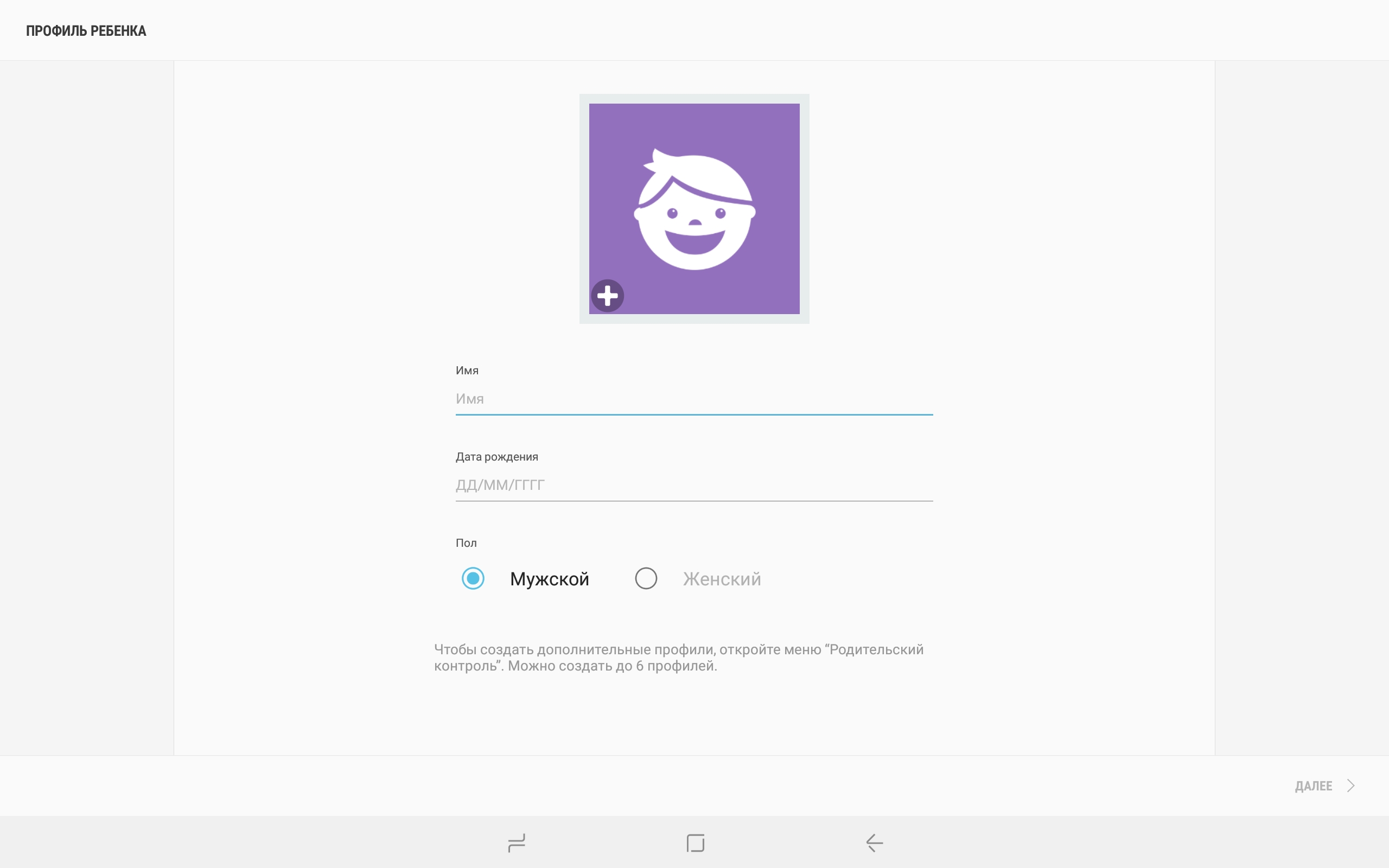The height and width of the screenshot is (868, 1389).
Task: Tap the Android home square icon
Action: coord(695,843)
